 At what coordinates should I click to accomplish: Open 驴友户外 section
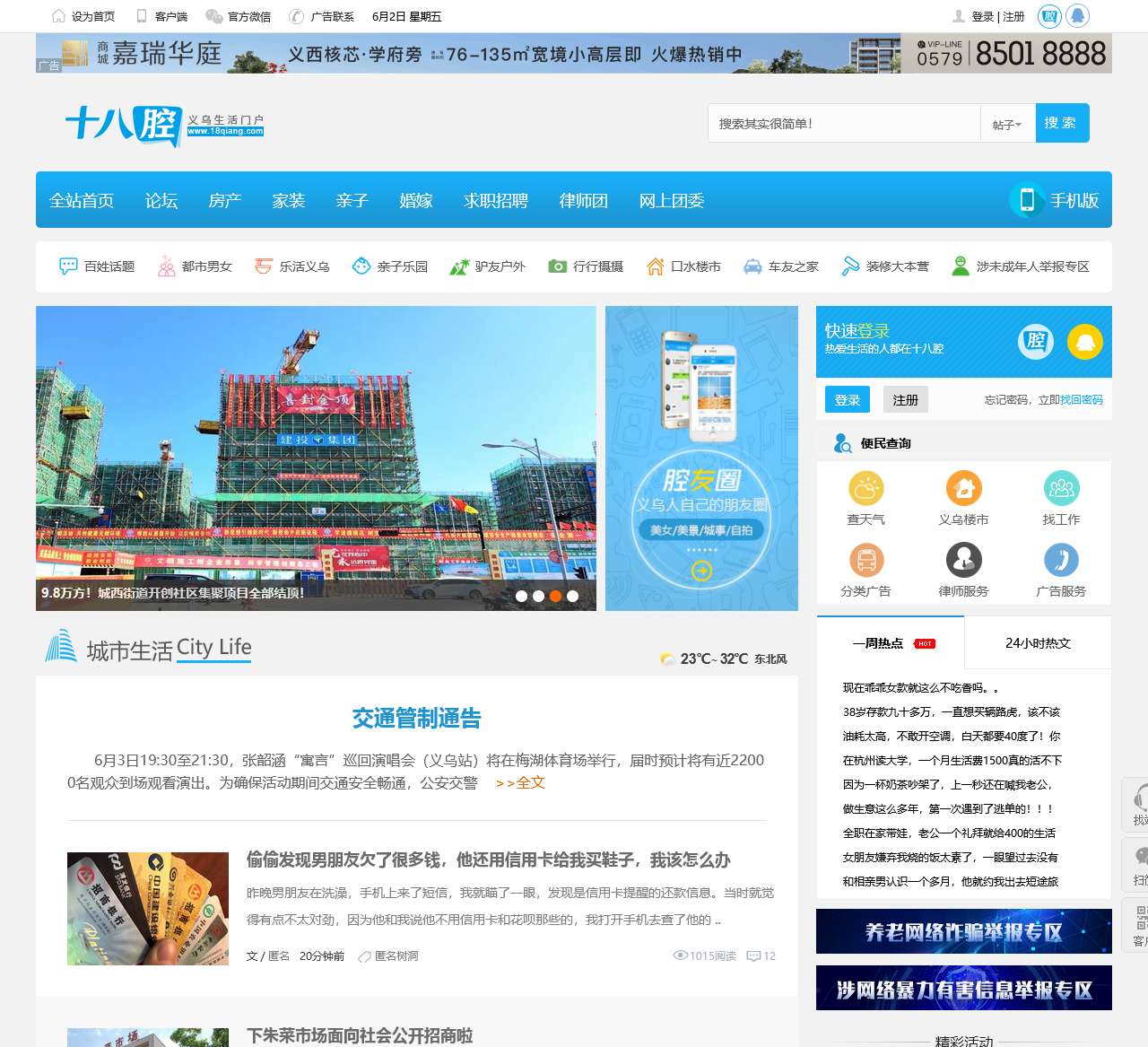point(488,266)
